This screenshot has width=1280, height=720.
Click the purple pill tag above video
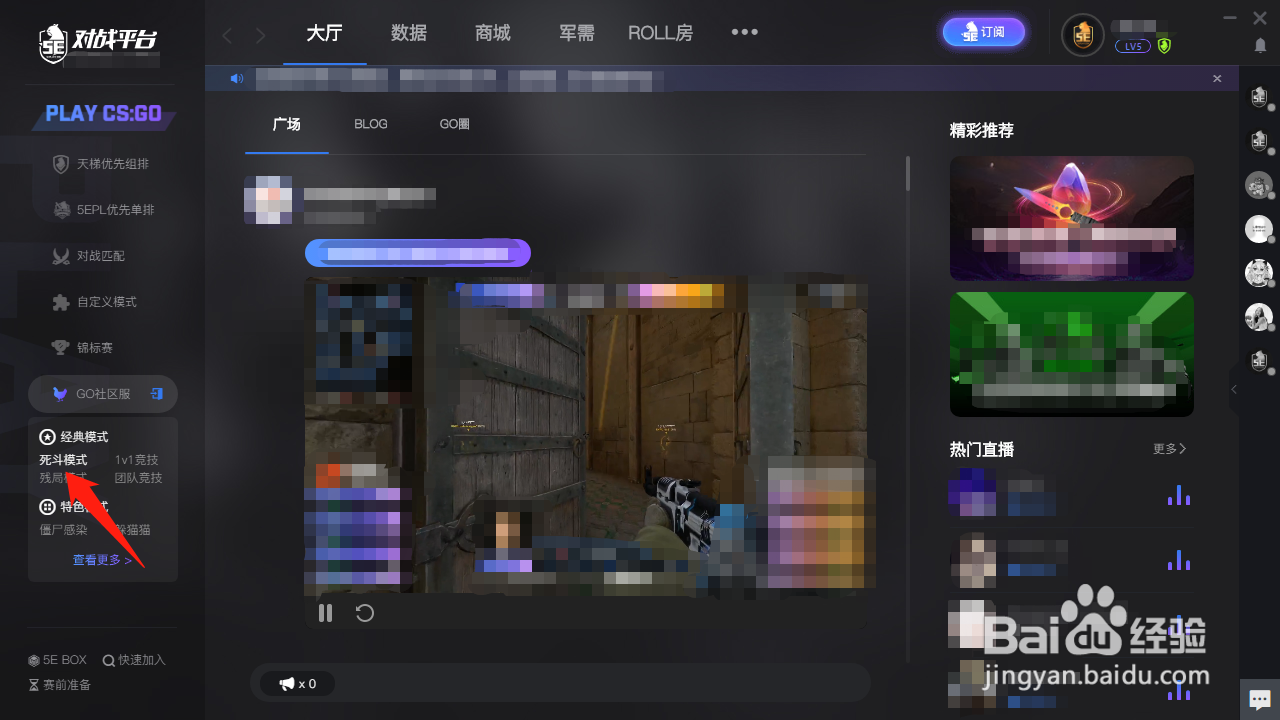click(x=418, y=253)
